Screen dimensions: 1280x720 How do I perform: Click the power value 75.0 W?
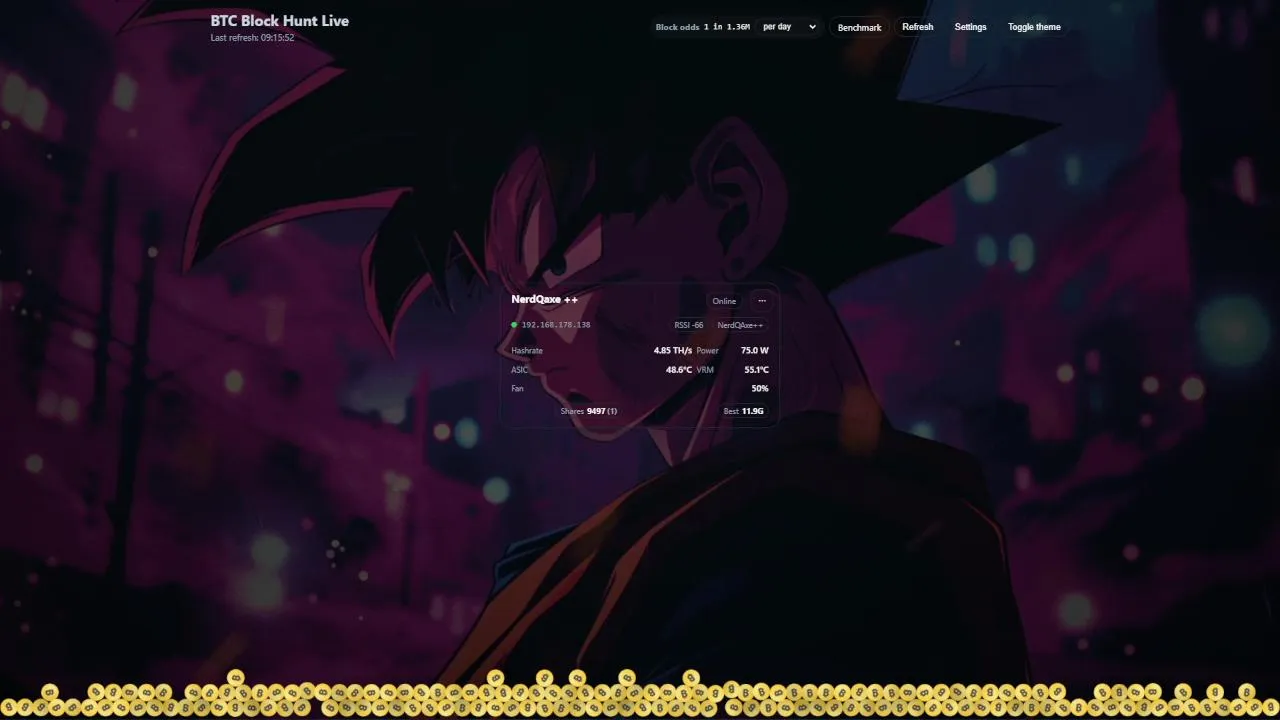tap(755, 351)
